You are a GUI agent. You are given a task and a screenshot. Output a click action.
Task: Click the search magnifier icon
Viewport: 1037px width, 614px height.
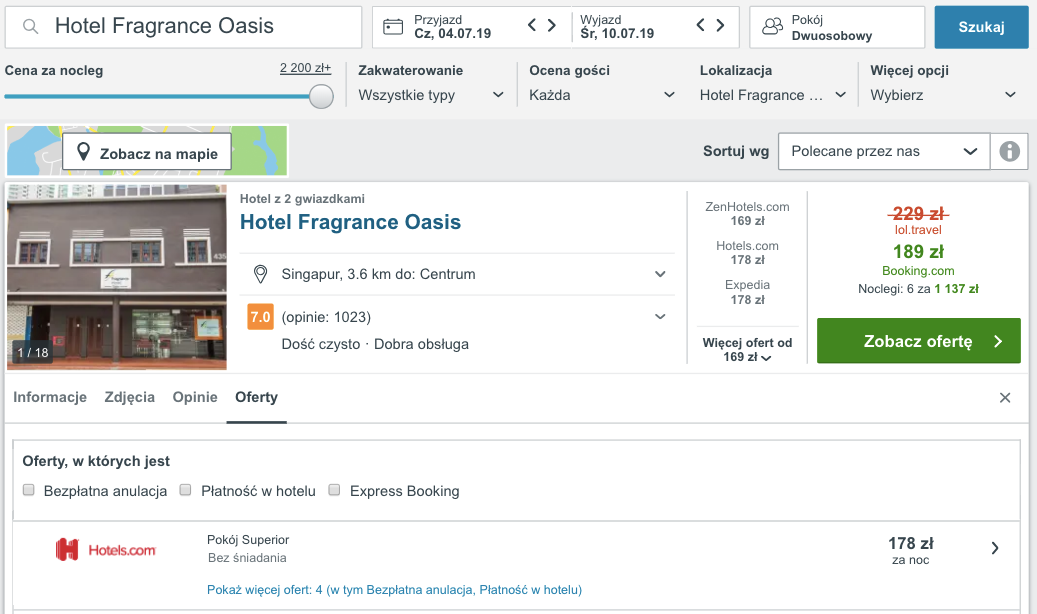click(31, 27)
